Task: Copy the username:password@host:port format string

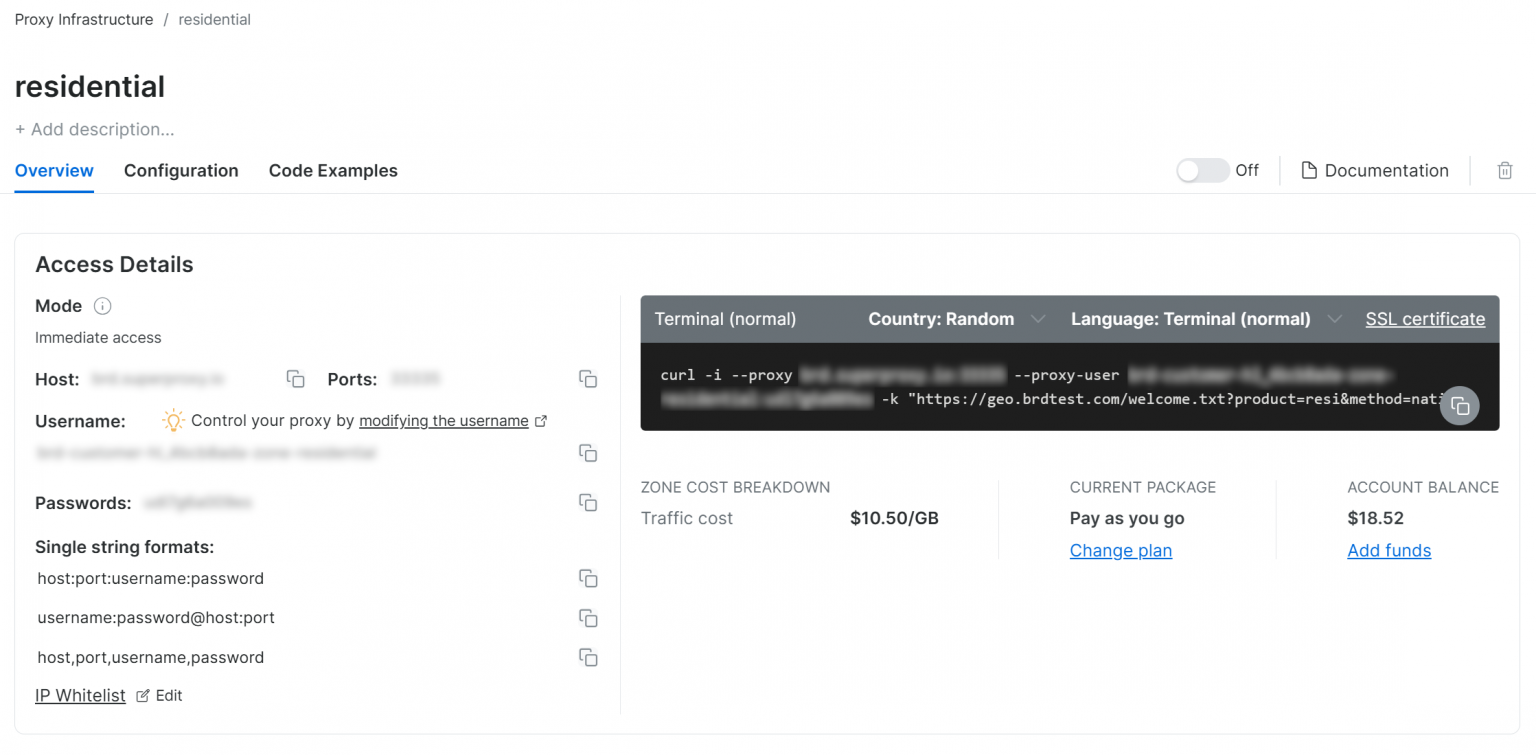Action: click(588, 617)
